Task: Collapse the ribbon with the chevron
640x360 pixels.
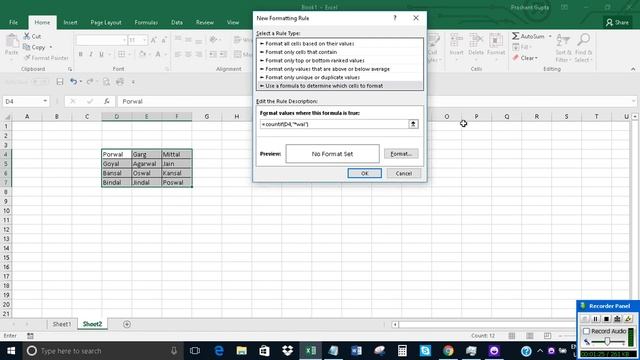Action: tap(633, 69)
